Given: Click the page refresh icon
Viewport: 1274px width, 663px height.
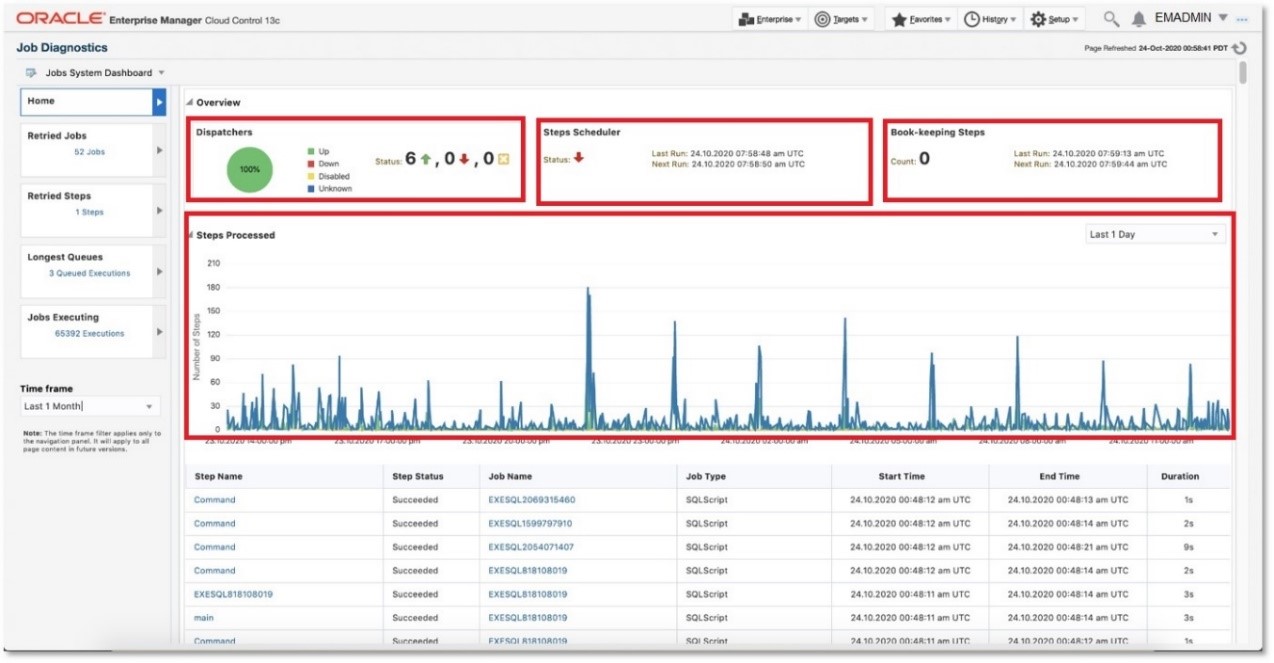Looking at the screenshot, I should (x=1240, y=48).
